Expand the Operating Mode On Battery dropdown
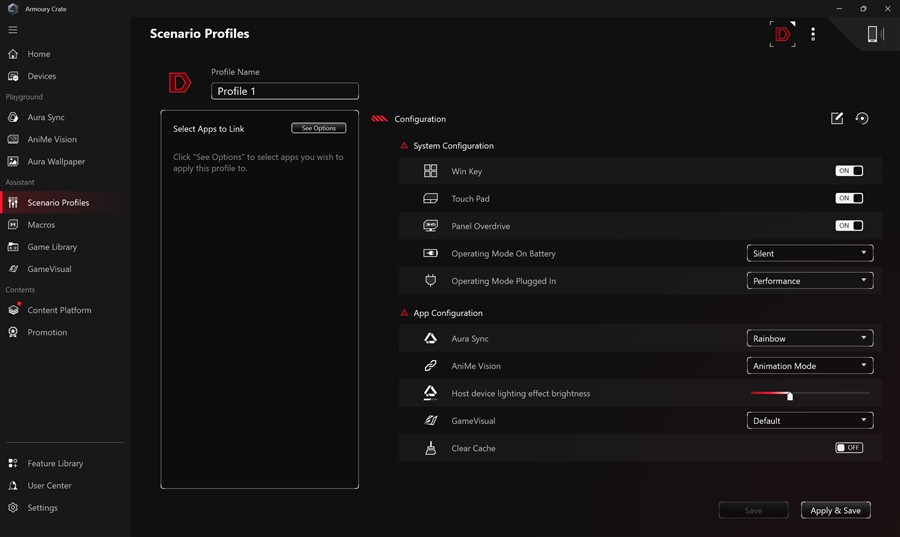Image resolution: width=900 pixels, height=537 pixels. pos(809,254)
